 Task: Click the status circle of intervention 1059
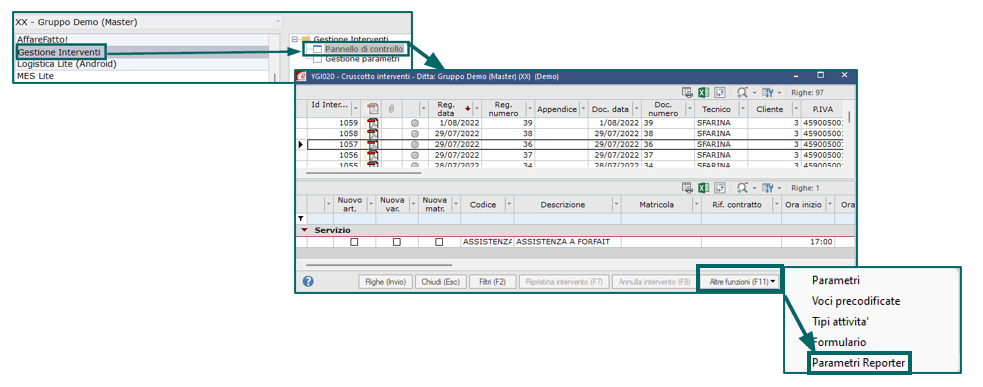point(414,123)
